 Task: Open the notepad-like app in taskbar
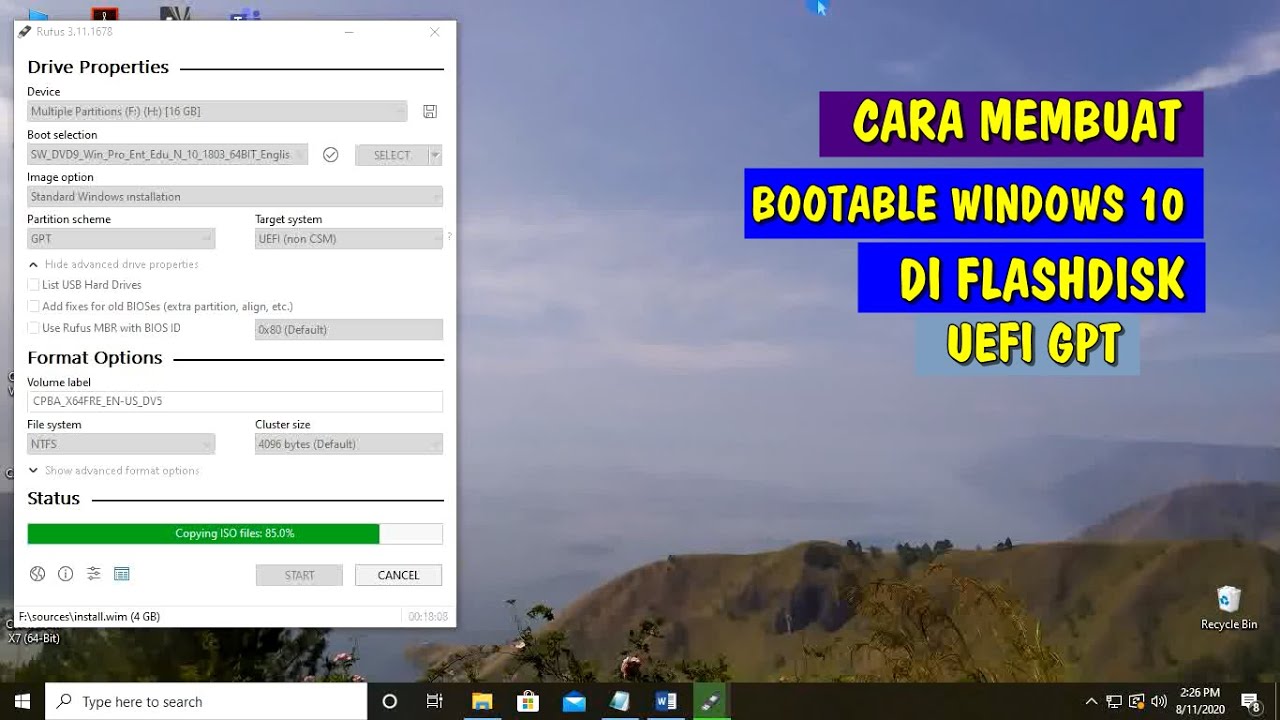pyautogui.click(x=620, y=701)
